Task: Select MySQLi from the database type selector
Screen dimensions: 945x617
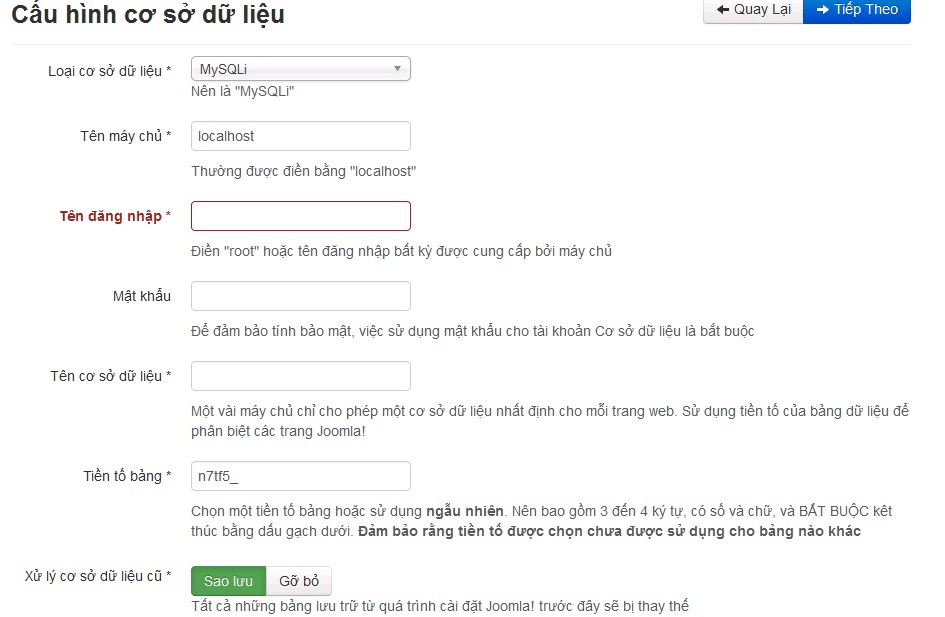Action: (300, 68)
